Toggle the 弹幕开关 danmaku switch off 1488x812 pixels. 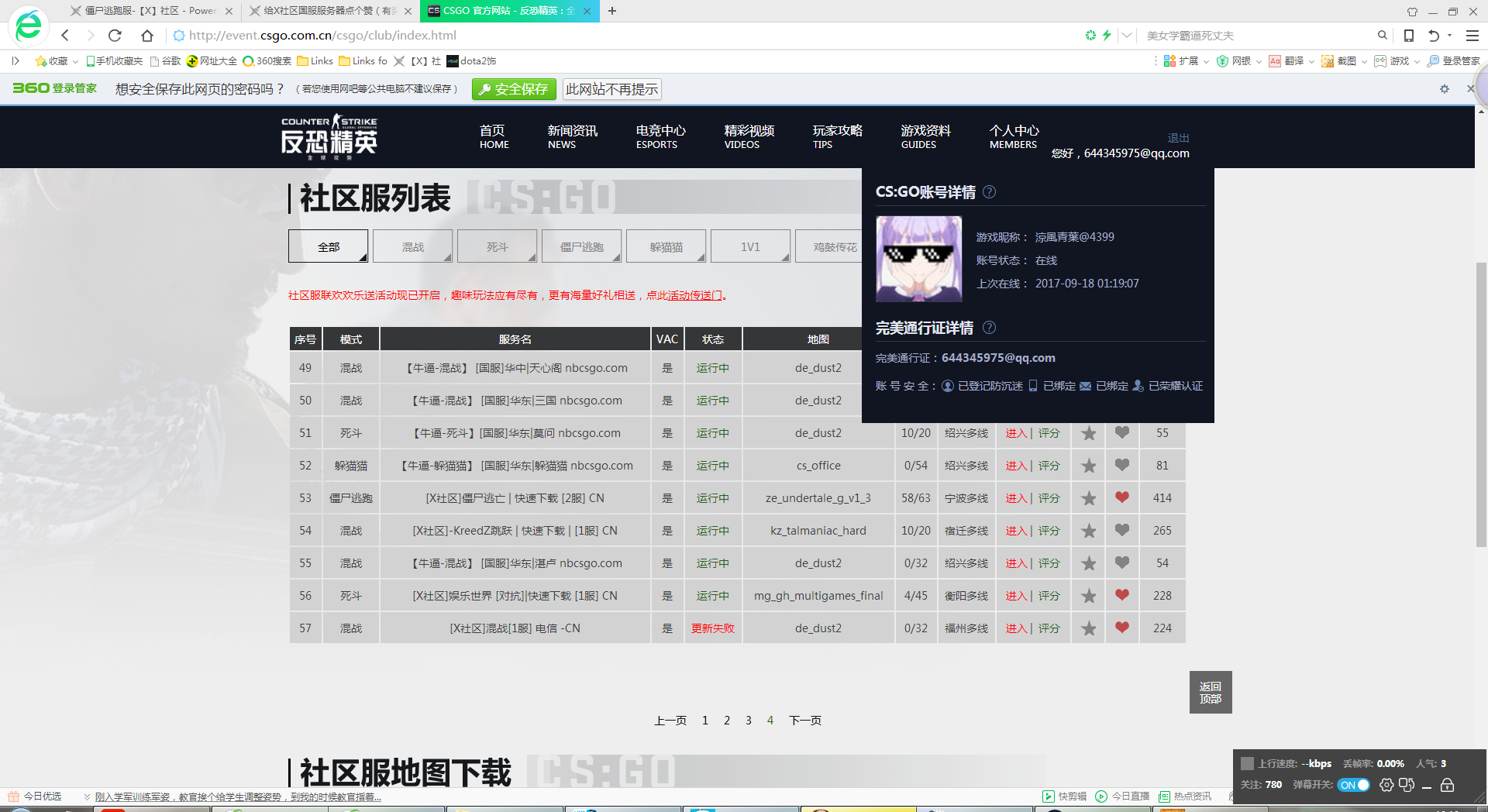[1353, 785]
